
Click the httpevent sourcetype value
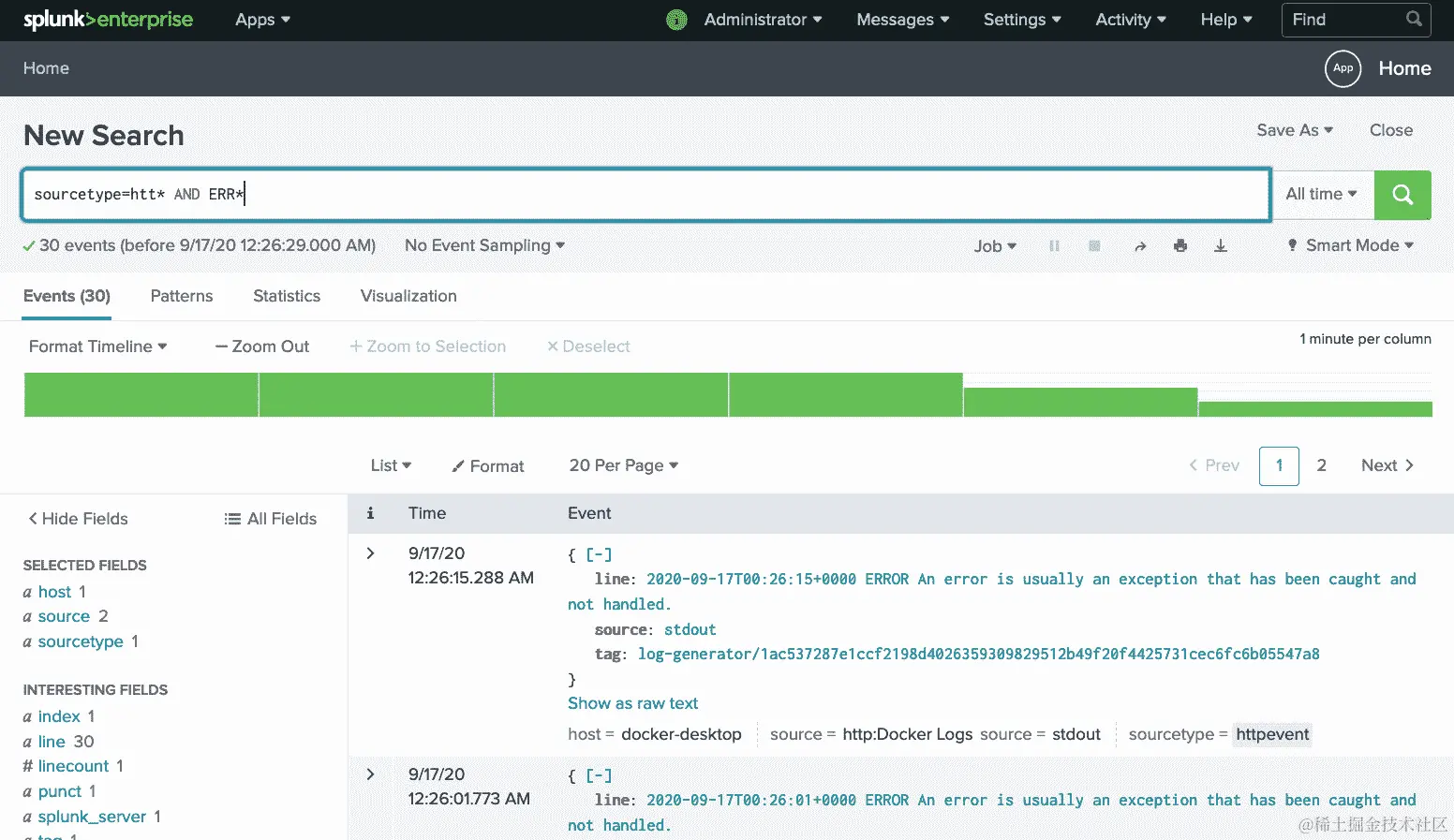coord(1272,734)
